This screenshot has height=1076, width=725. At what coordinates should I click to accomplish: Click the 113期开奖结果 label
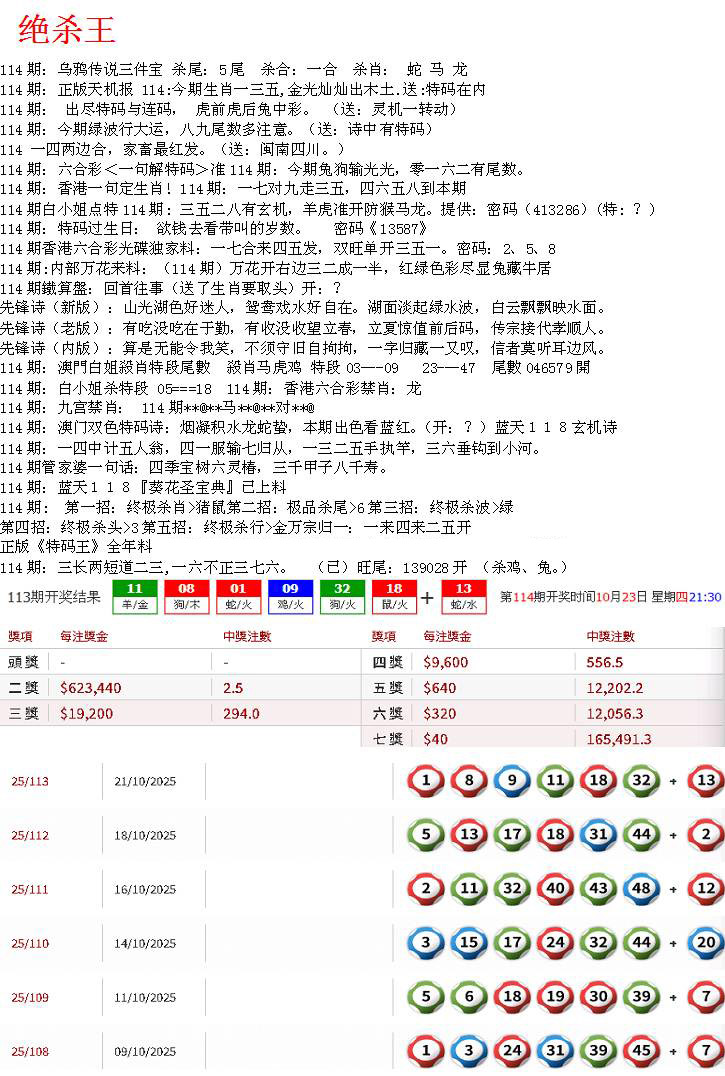coord(54,597)
